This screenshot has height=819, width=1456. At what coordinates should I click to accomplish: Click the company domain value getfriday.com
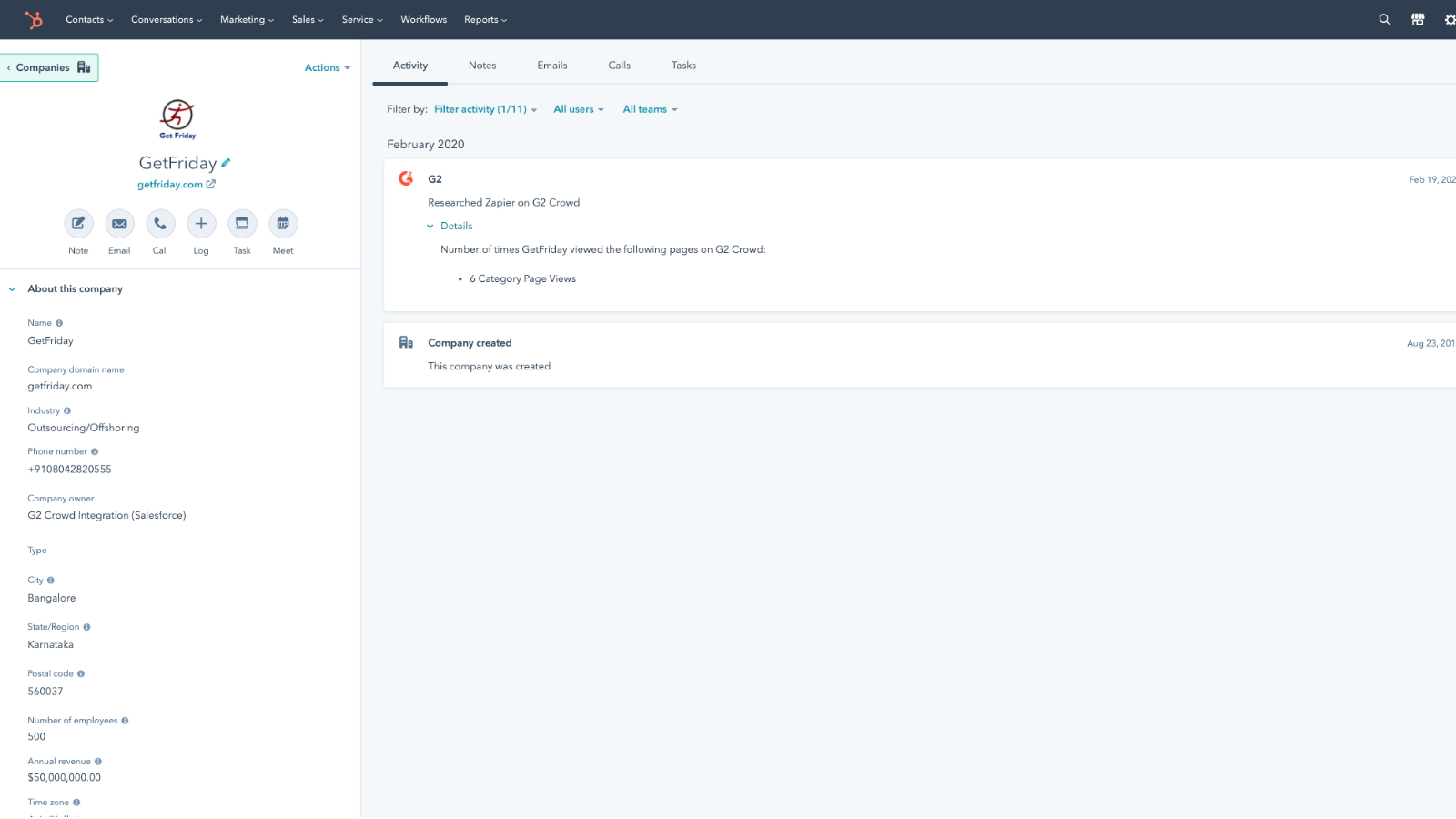[60, 387]
